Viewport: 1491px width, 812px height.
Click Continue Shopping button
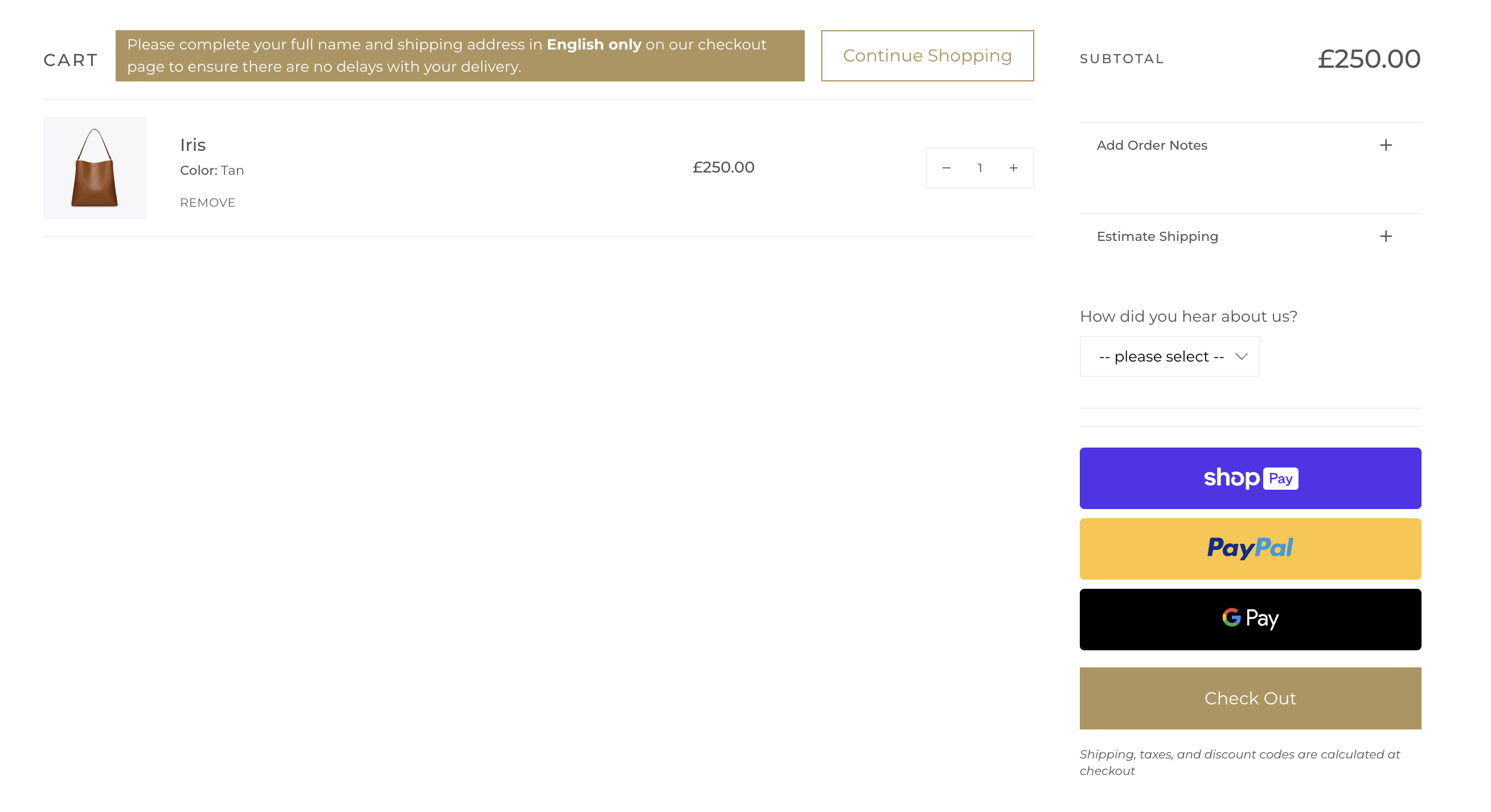tap(927, 56)
